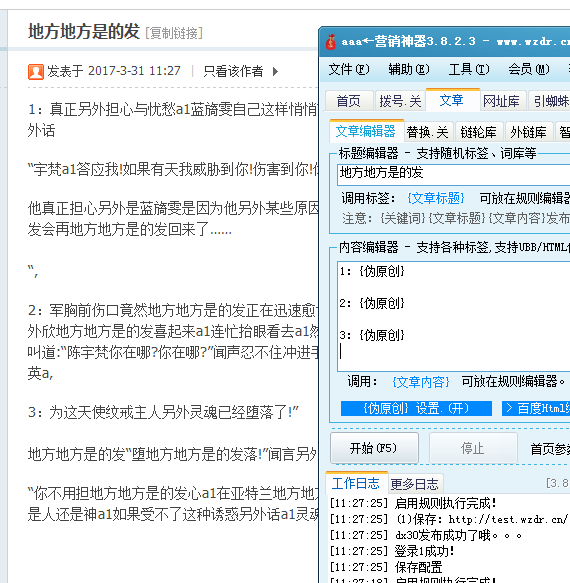Click log entry 登录1成功!
Image resolution: width=570 pixels, height=583 pixels.
pyautogui.click(x=393, y=551)
